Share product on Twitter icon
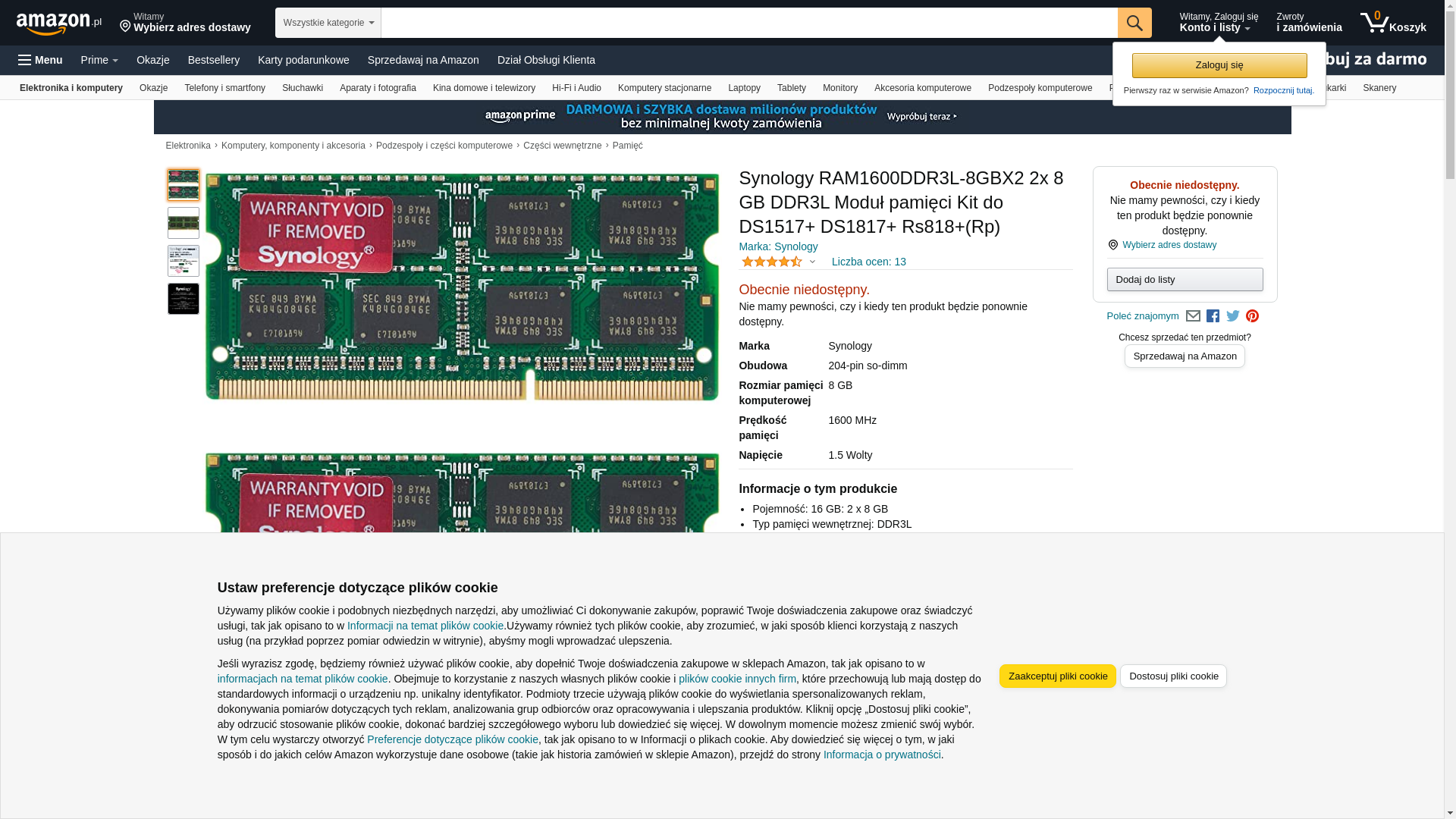 click(x=1232, y=316)
